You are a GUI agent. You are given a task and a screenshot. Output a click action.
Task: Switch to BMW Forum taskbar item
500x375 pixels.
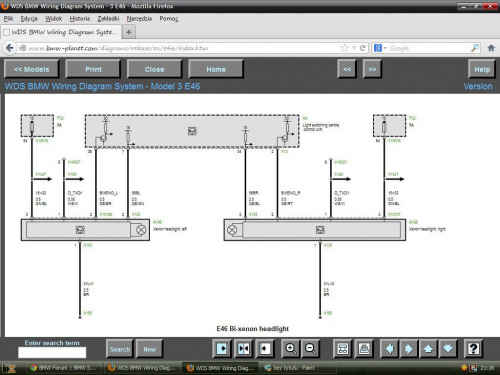coord(63,368)
